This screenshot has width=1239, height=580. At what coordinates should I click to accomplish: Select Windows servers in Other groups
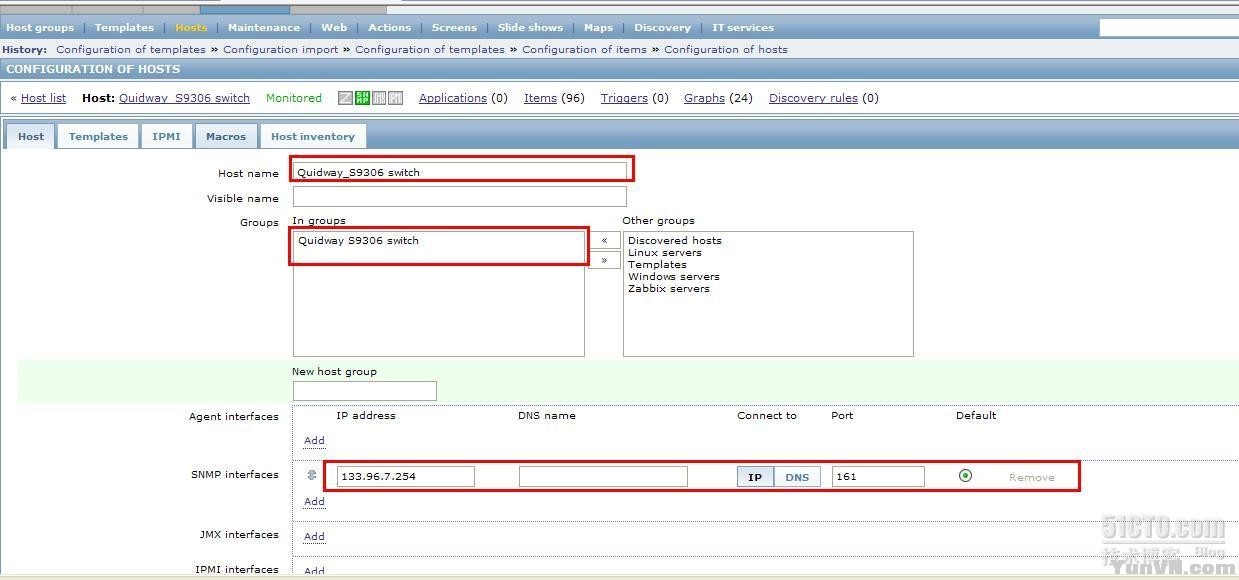[674, 276]
